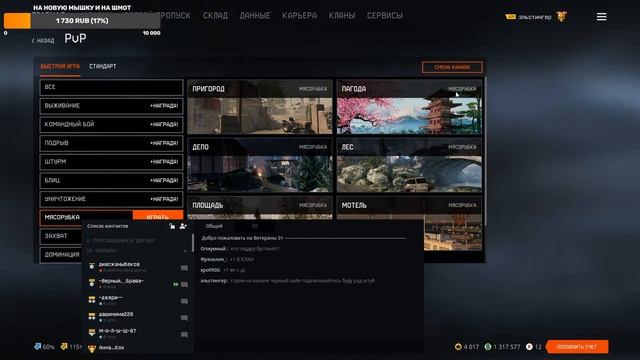Image resolution: width=640 pixels, height=360 pixels.
Task: Click the green warbucks currency icon
Action: click(488, 347)
